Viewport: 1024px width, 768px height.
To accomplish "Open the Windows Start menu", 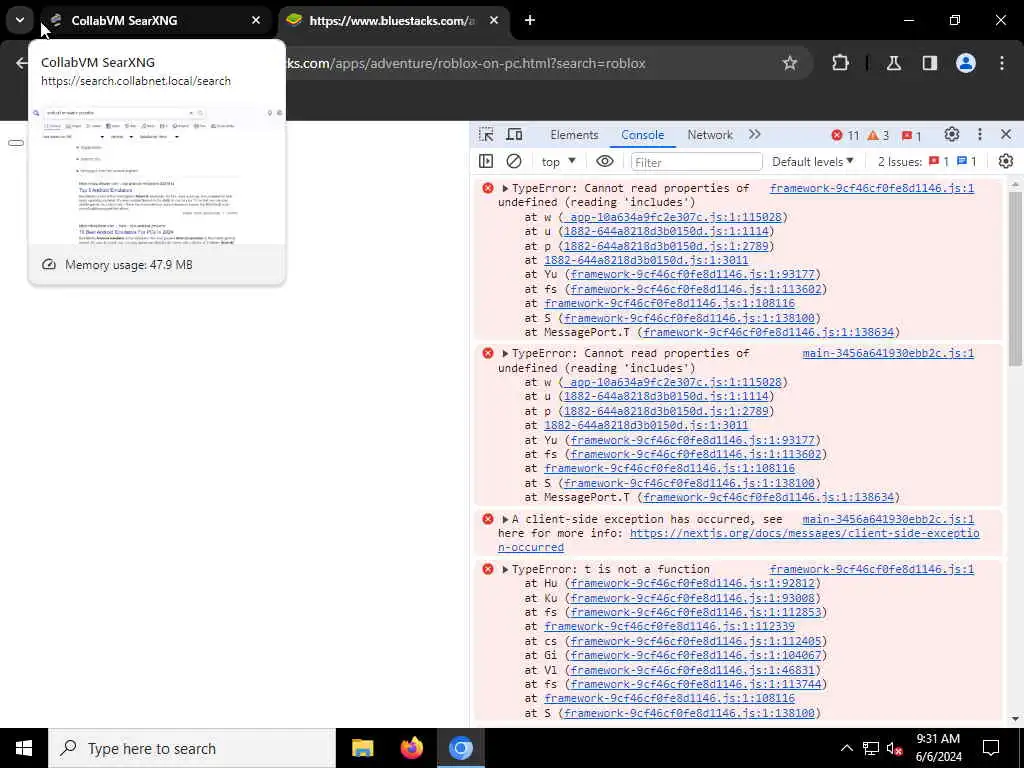I will 24,748.
